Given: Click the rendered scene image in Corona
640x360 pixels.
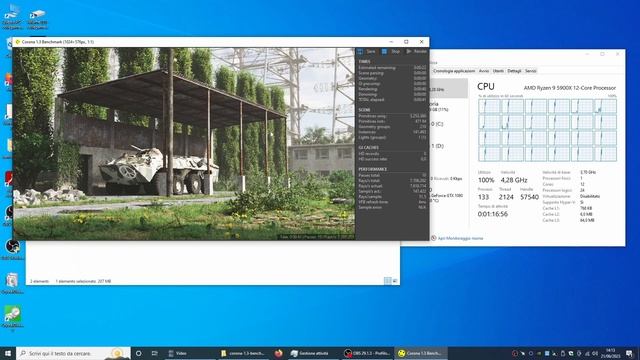Looking at the screenshot, I should tap(184, 144).
